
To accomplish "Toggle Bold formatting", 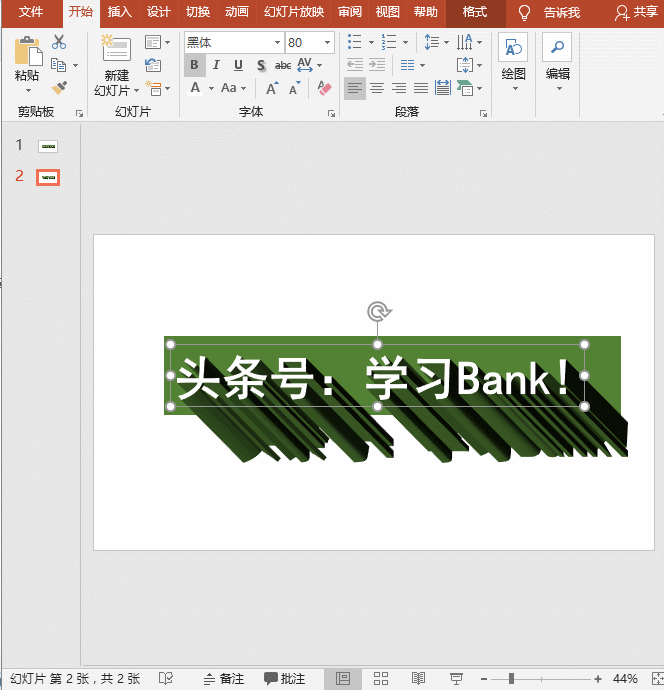I will pos(194,65).
